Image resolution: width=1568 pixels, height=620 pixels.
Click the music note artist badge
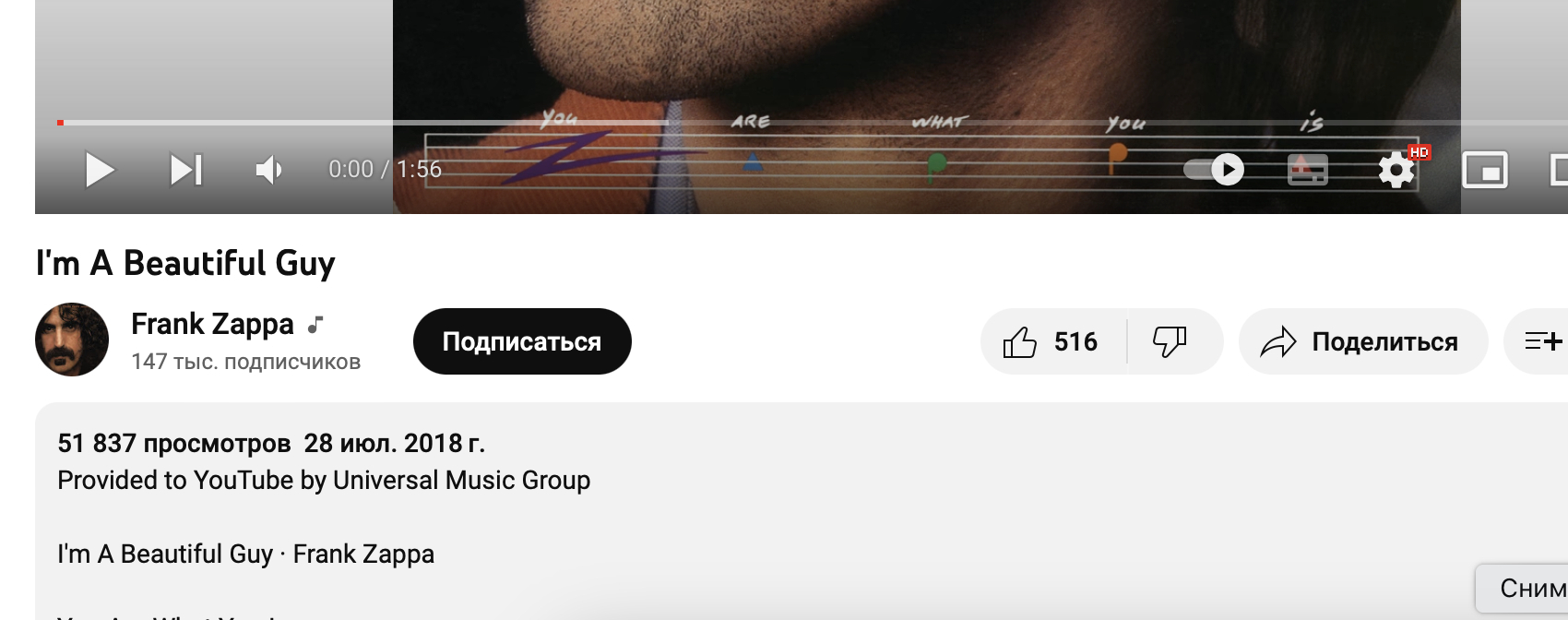tap(315, 324)
